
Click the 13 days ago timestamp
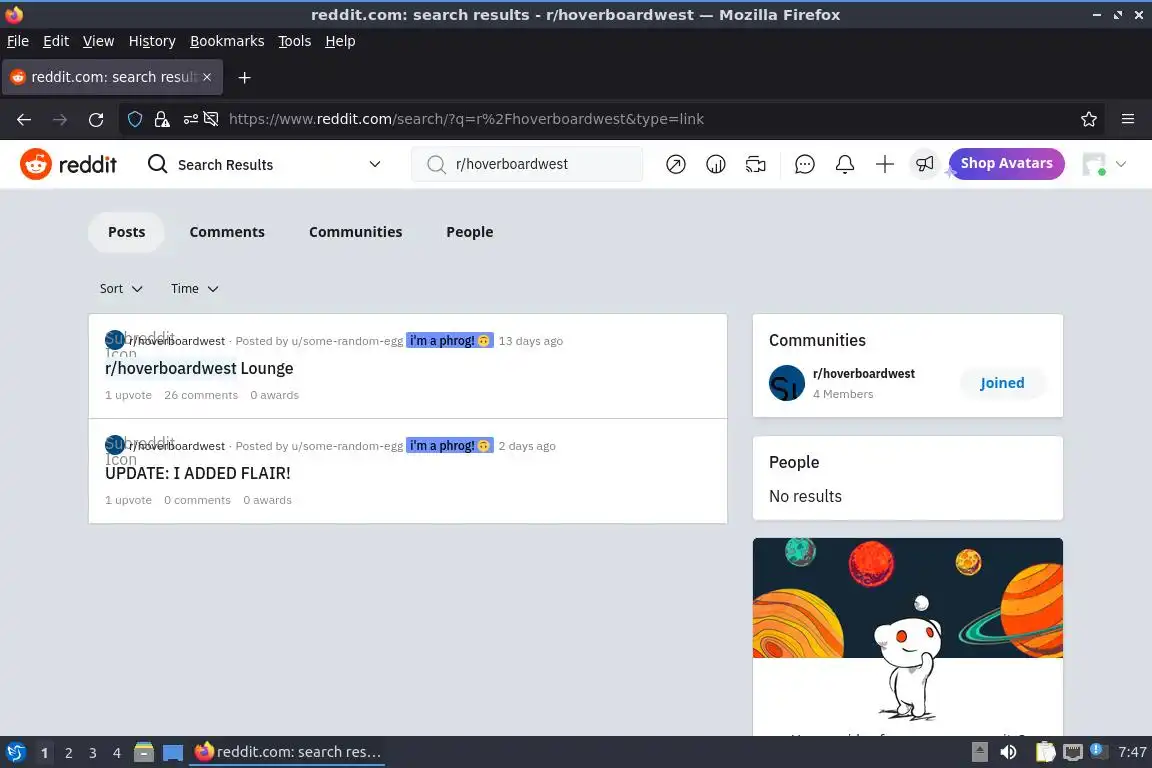click(x=530, y=341)
